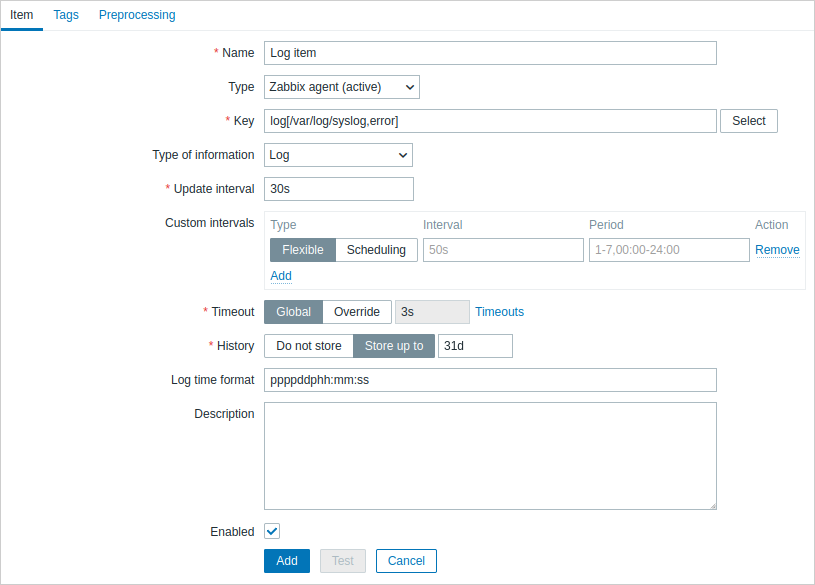Image resolution: width=815 pixels, height=585 pixels.
Task: Uncheck the Enabled checkbox
Action: [272, 532]
